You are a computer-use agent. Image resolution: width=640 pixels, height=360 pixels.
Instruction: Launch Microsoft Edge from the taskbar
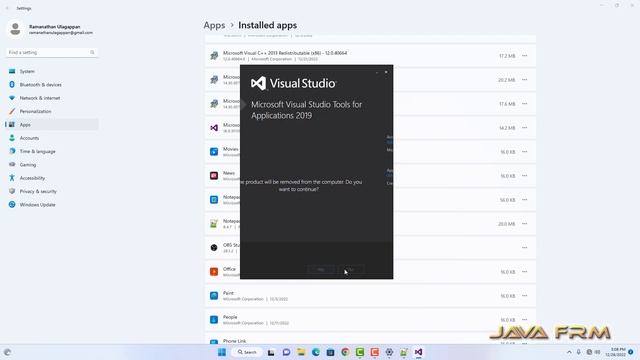point(316,352)
